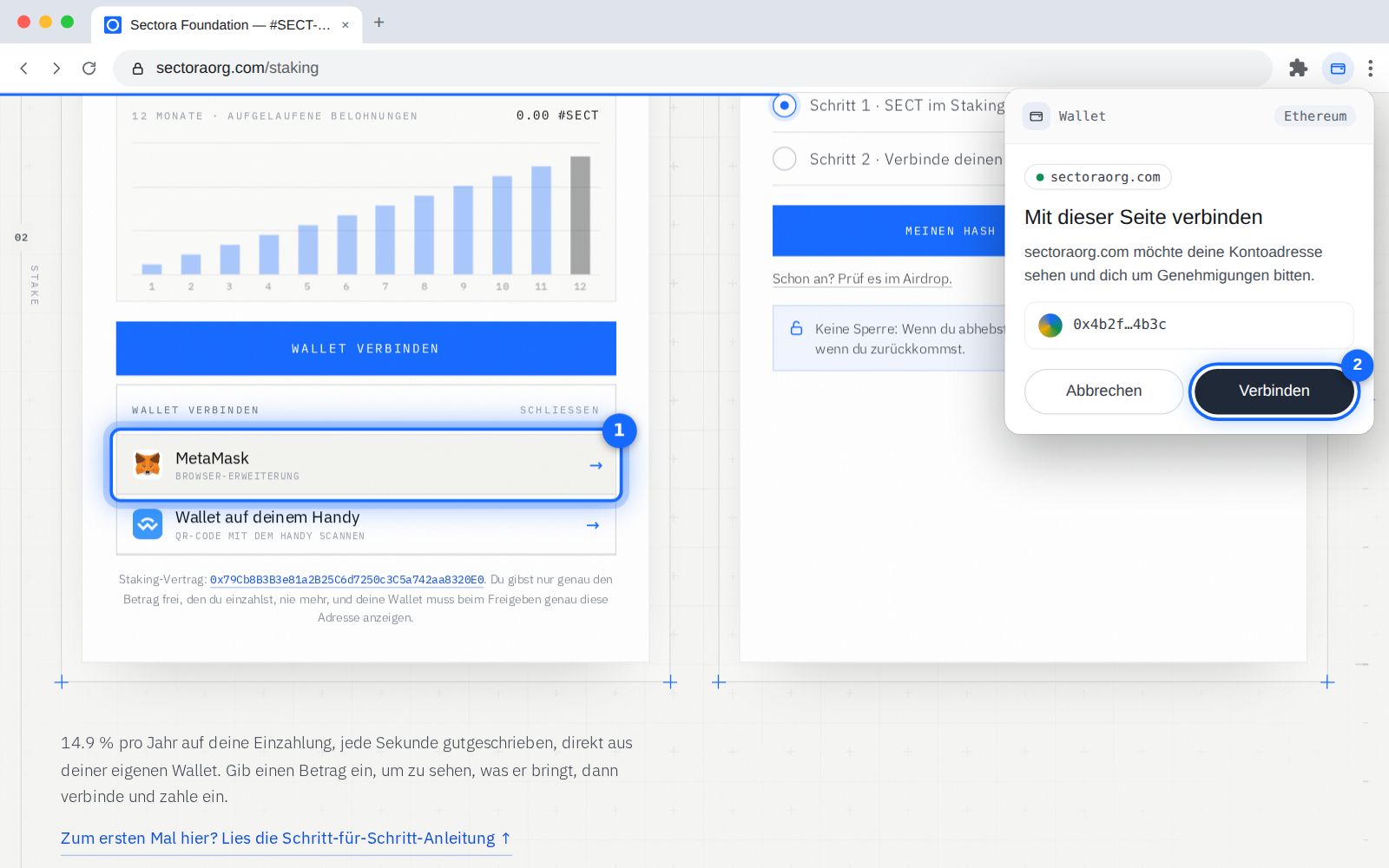Click Abbrechen in the wallet popup
Image resolution: width=1389 pixels, height=868 pixels.
(1103, 391)
